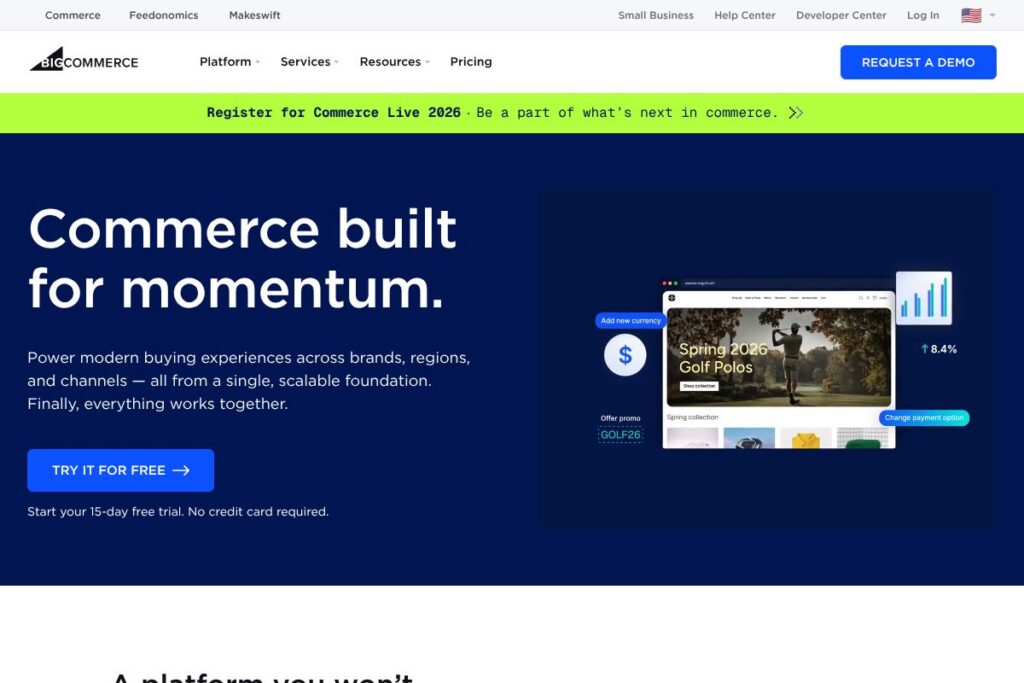Click the dollar sign currency icon
This screenshot has height=683, width=1024.
(x=625, y=355)
